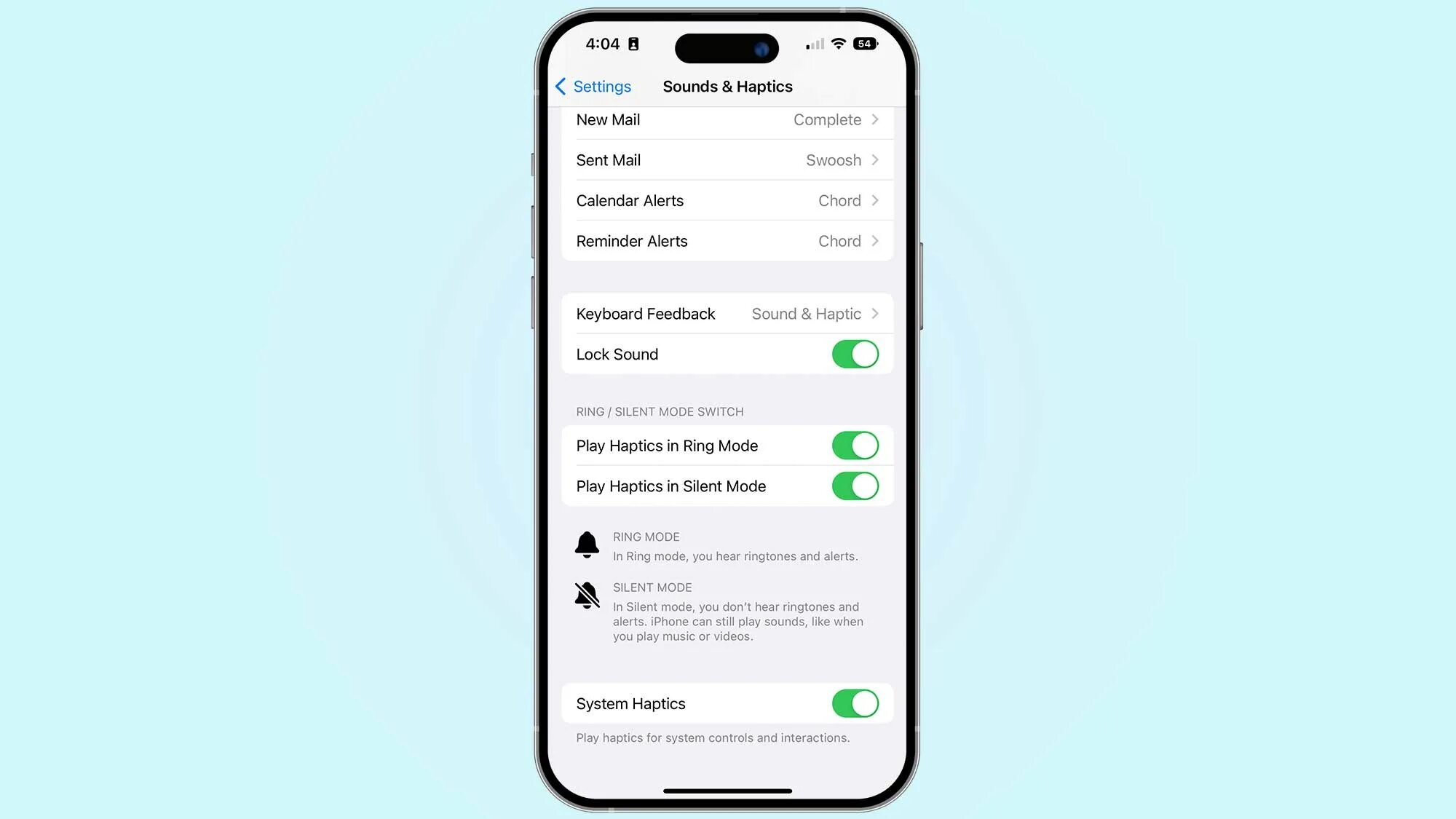This screenshot has width=1456, height=819.
Task: Toggle Lock Sound switch off
Action: coord(855,354)
